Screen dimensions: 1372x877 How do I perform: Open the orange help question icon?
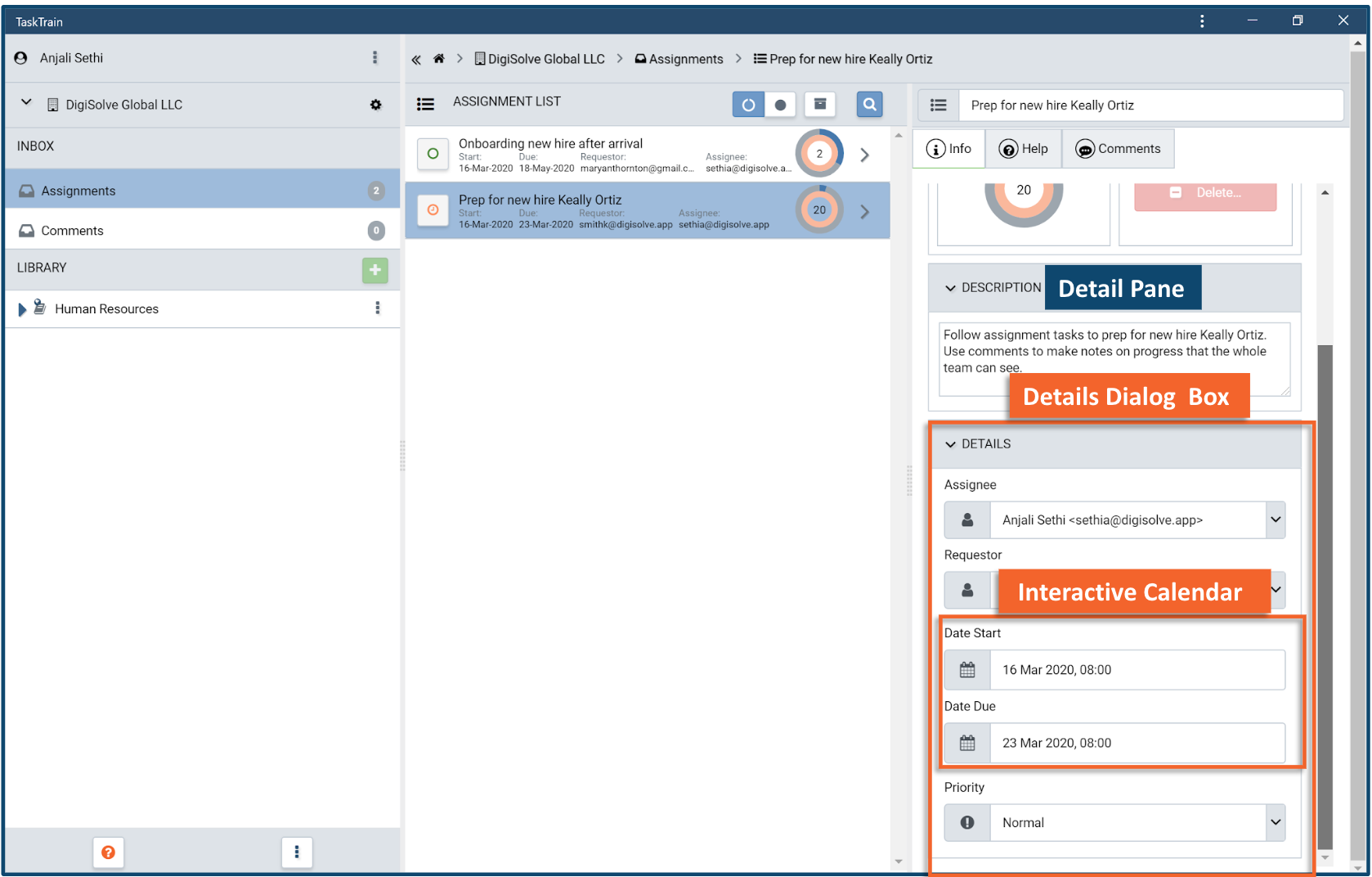[108, 852]
